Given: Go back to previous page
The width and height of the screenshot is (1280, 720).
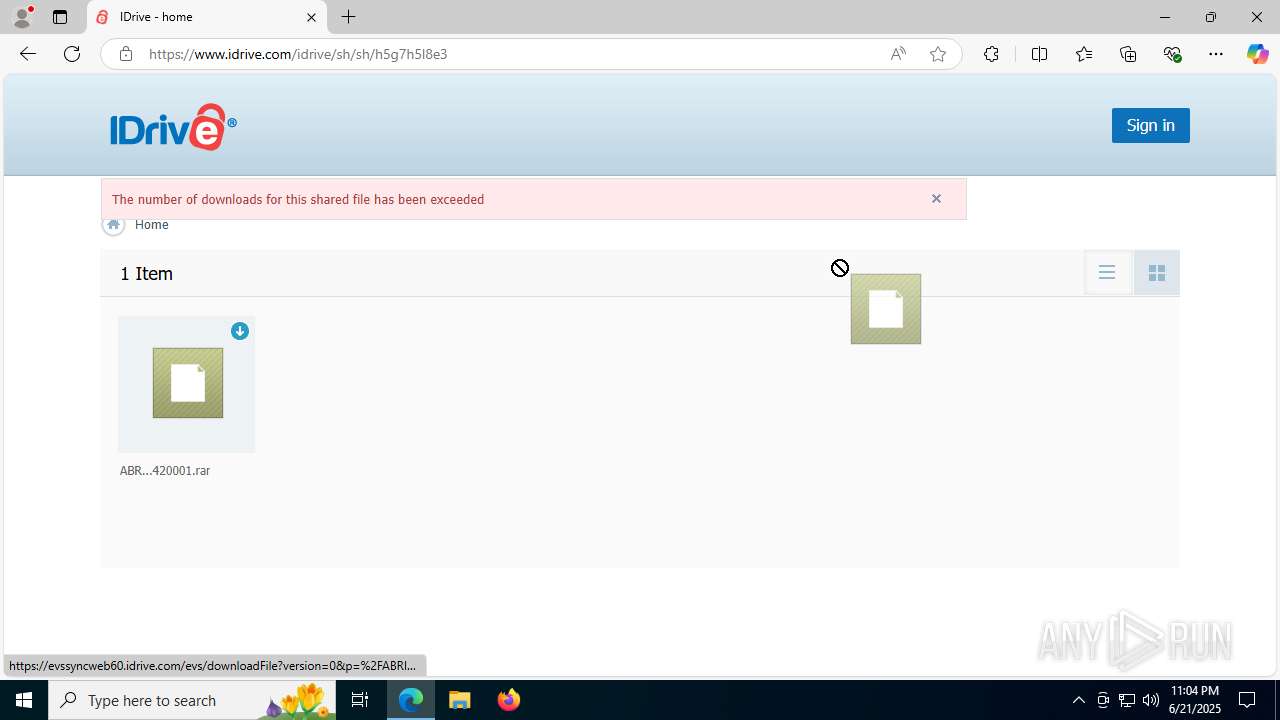Looking at the screenshot, I should click(28, 54).
